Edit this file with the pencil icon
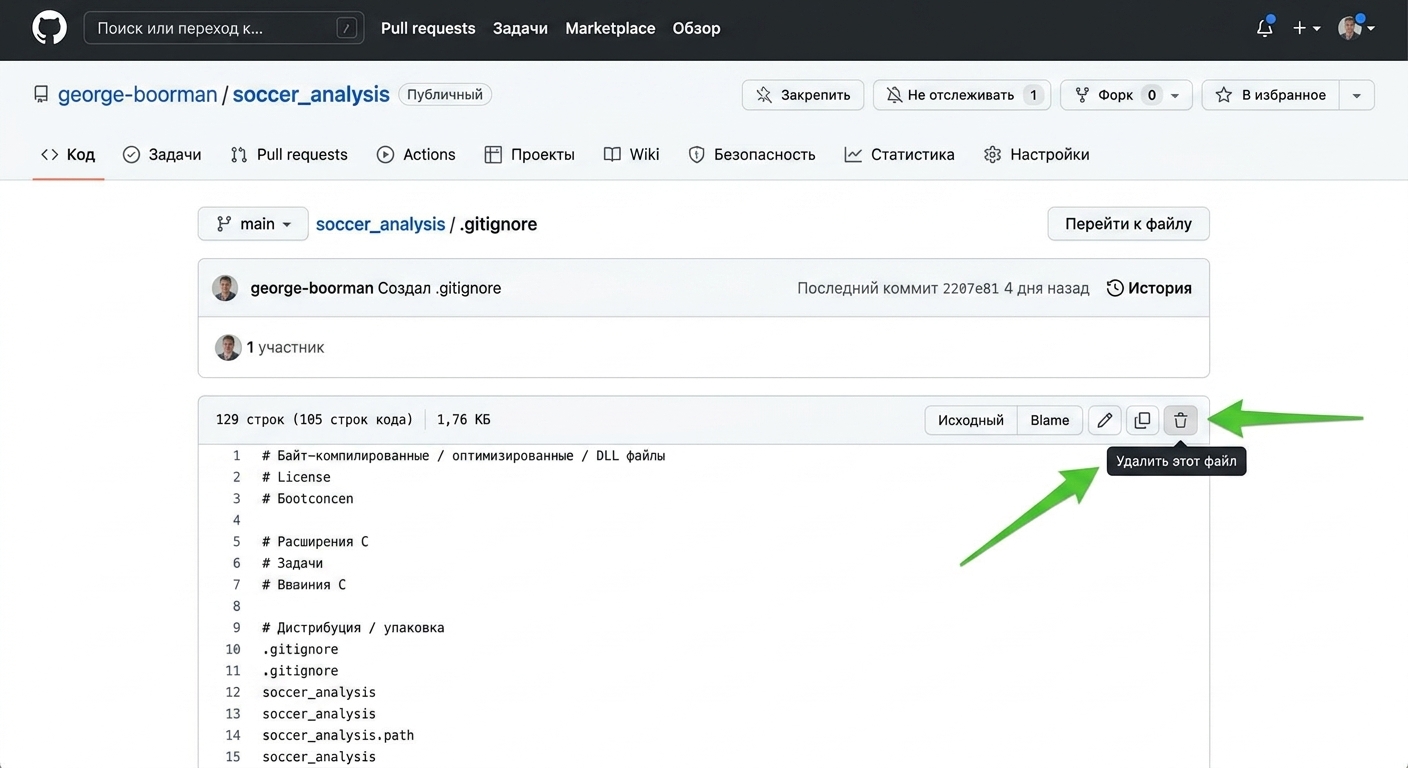The image size is (1408, 768). pos(1104,420)
